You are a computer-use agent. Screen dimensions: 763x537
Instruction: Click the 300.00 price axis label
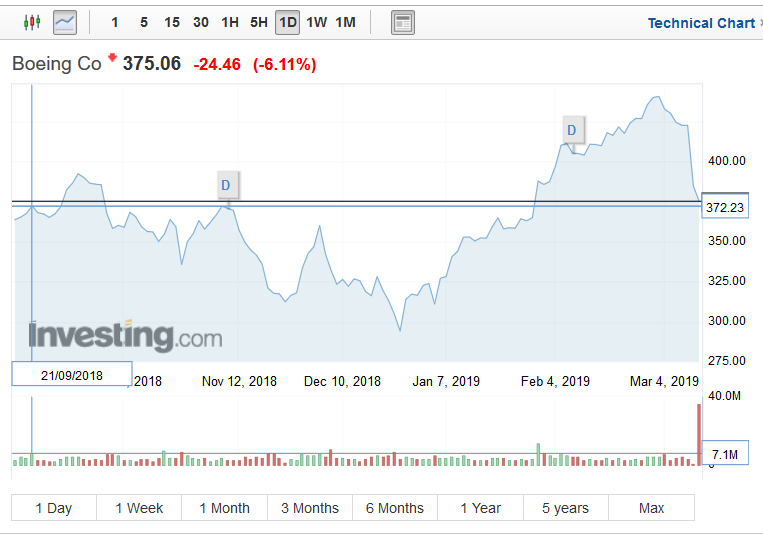pyautogui.click(x=727, y=321)
